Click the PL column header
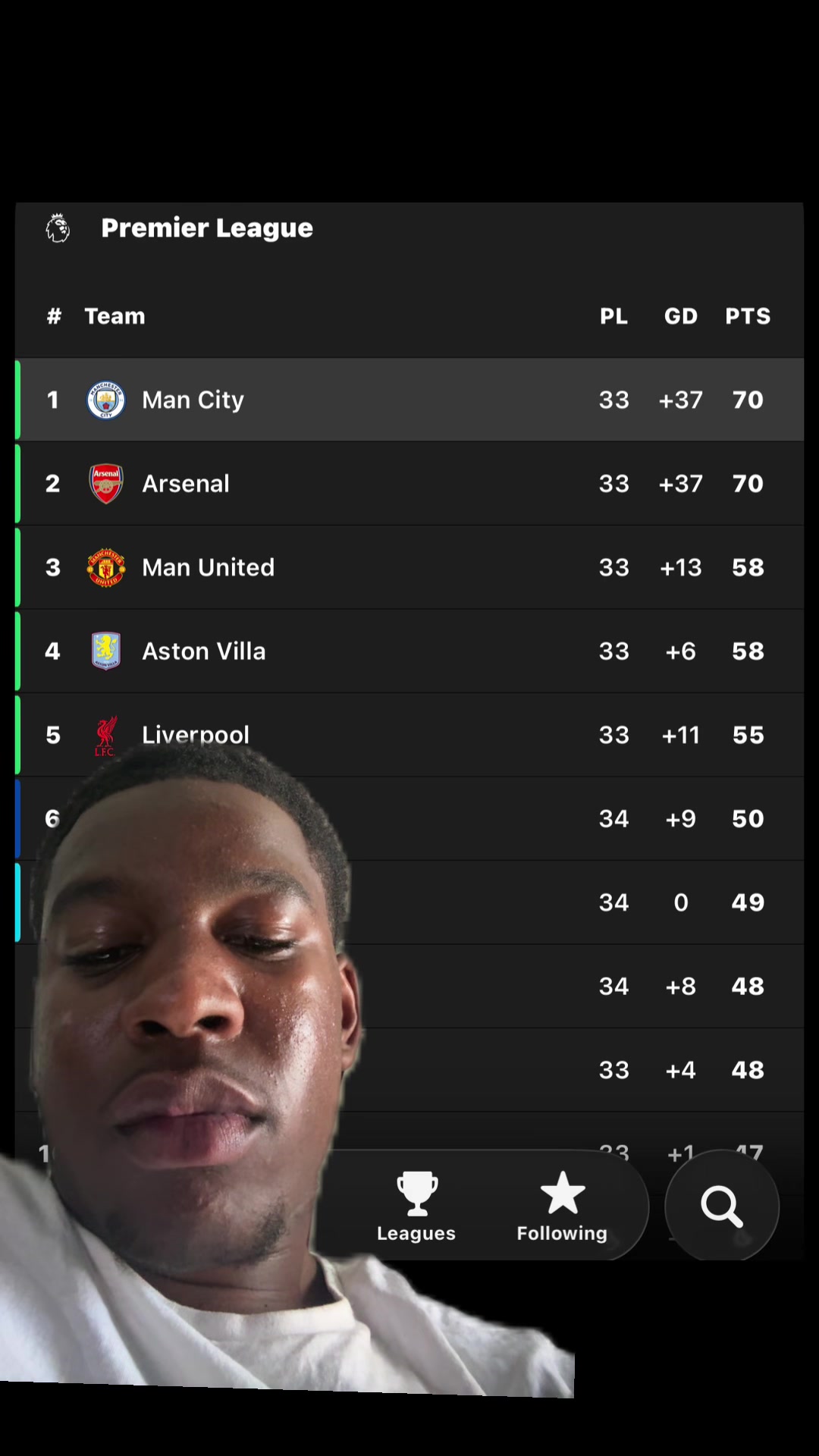819x1456 pixels. 613,316
